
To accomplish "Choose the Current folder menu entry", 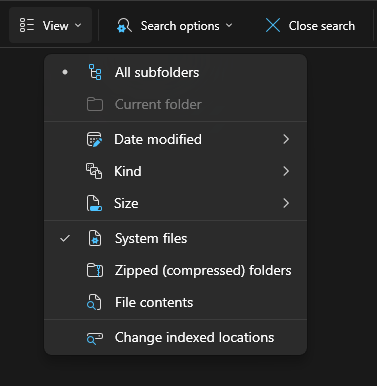I will click(x=175, y=104).
